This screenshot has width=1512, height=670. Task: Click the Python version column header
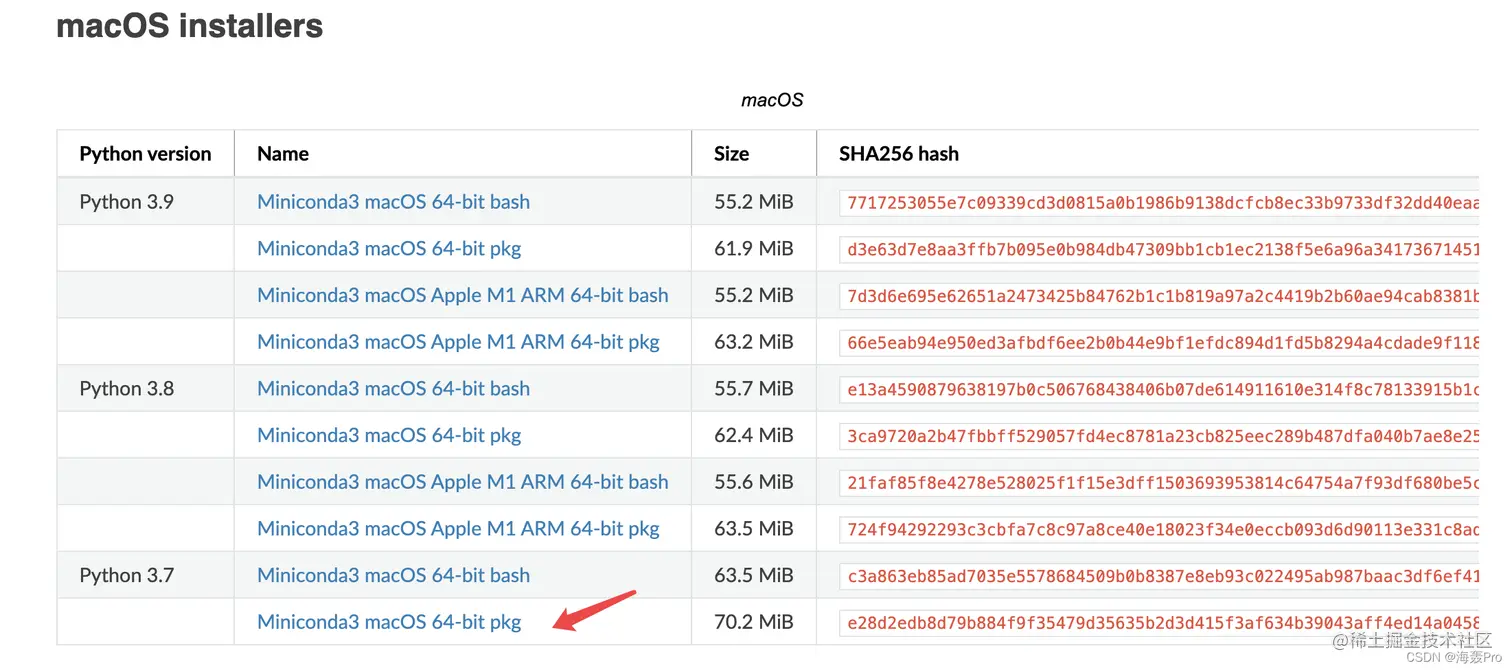tap(145, 154)
